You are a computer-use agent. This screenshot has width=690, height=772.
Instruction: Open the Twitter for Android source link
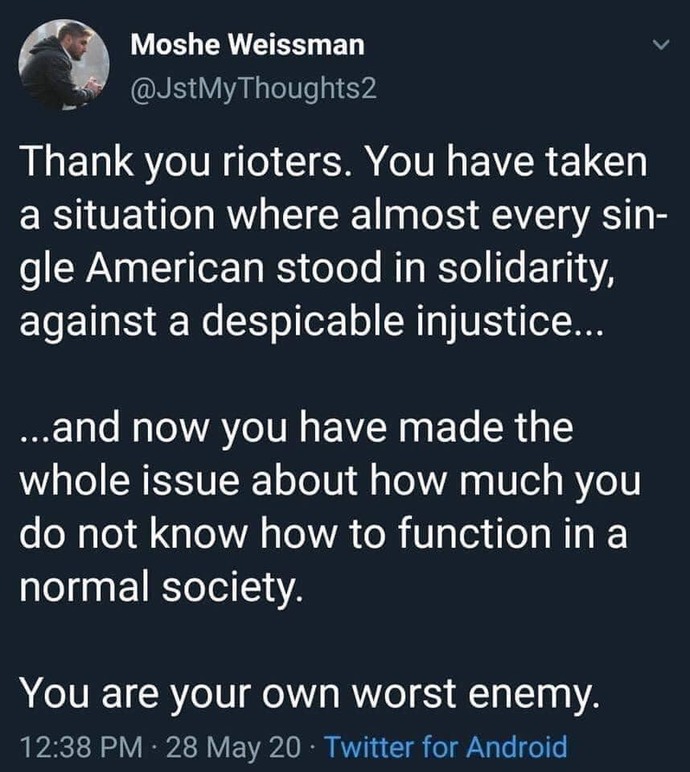pyautogui.click(x=446, y=746)
